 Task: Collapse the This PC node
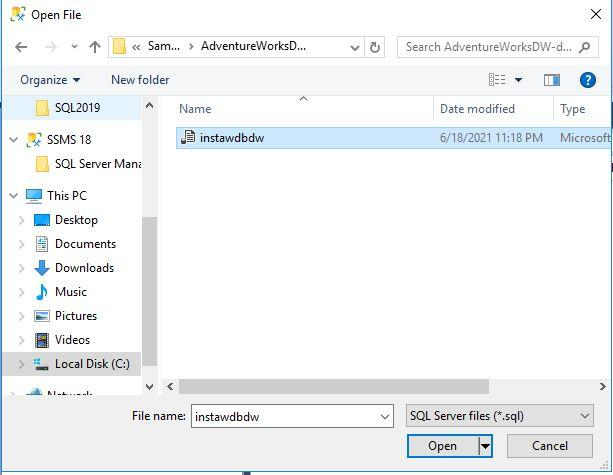[14, 195]
